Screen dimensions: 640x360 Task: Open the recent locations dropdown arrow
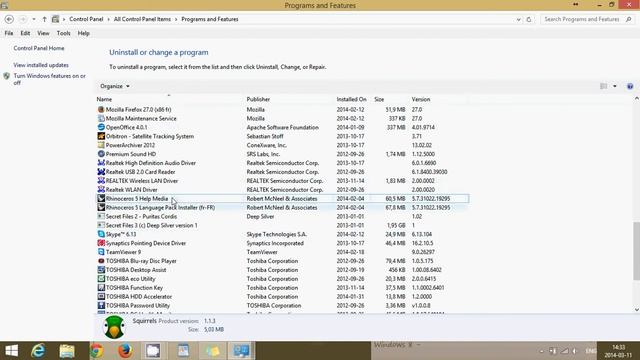34,19
